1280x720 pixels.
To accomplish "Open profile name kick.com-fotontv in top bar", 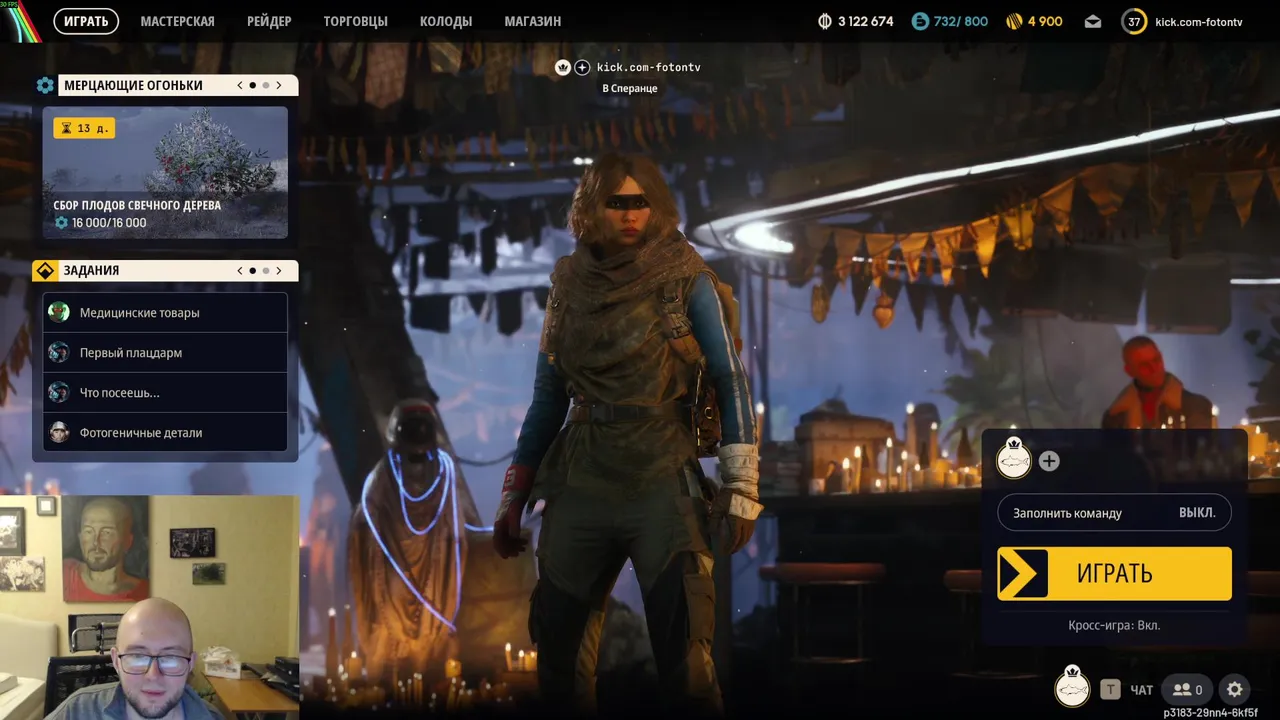I will [1198, 22].
